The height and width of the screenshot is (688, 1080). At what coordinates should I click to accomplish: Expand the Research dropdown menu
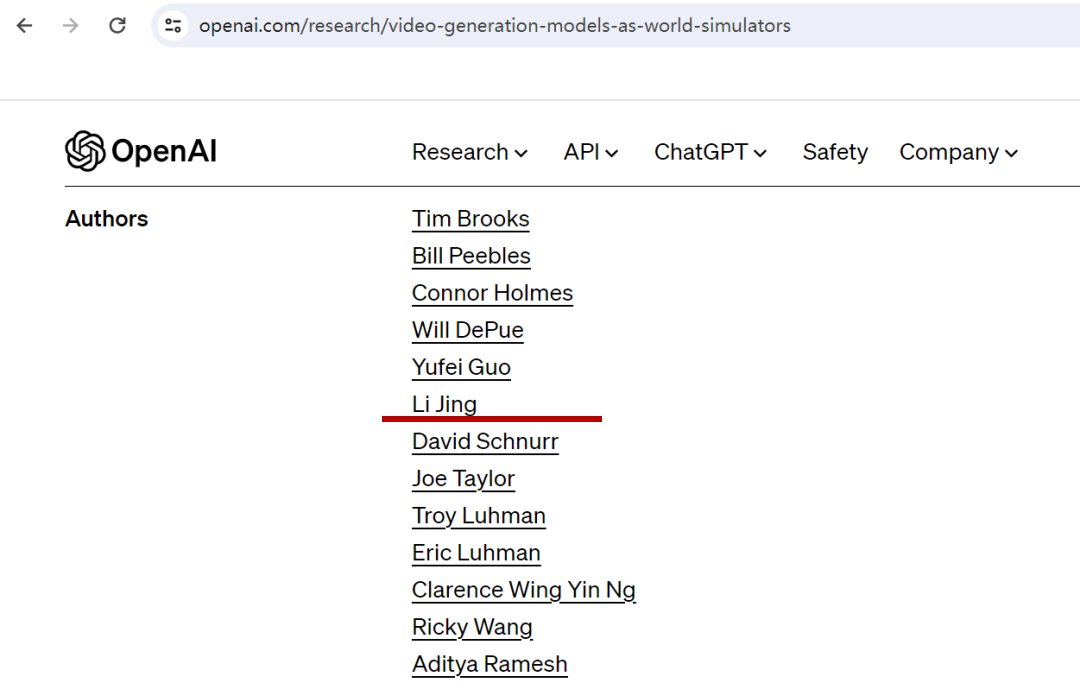pos(469,152)
